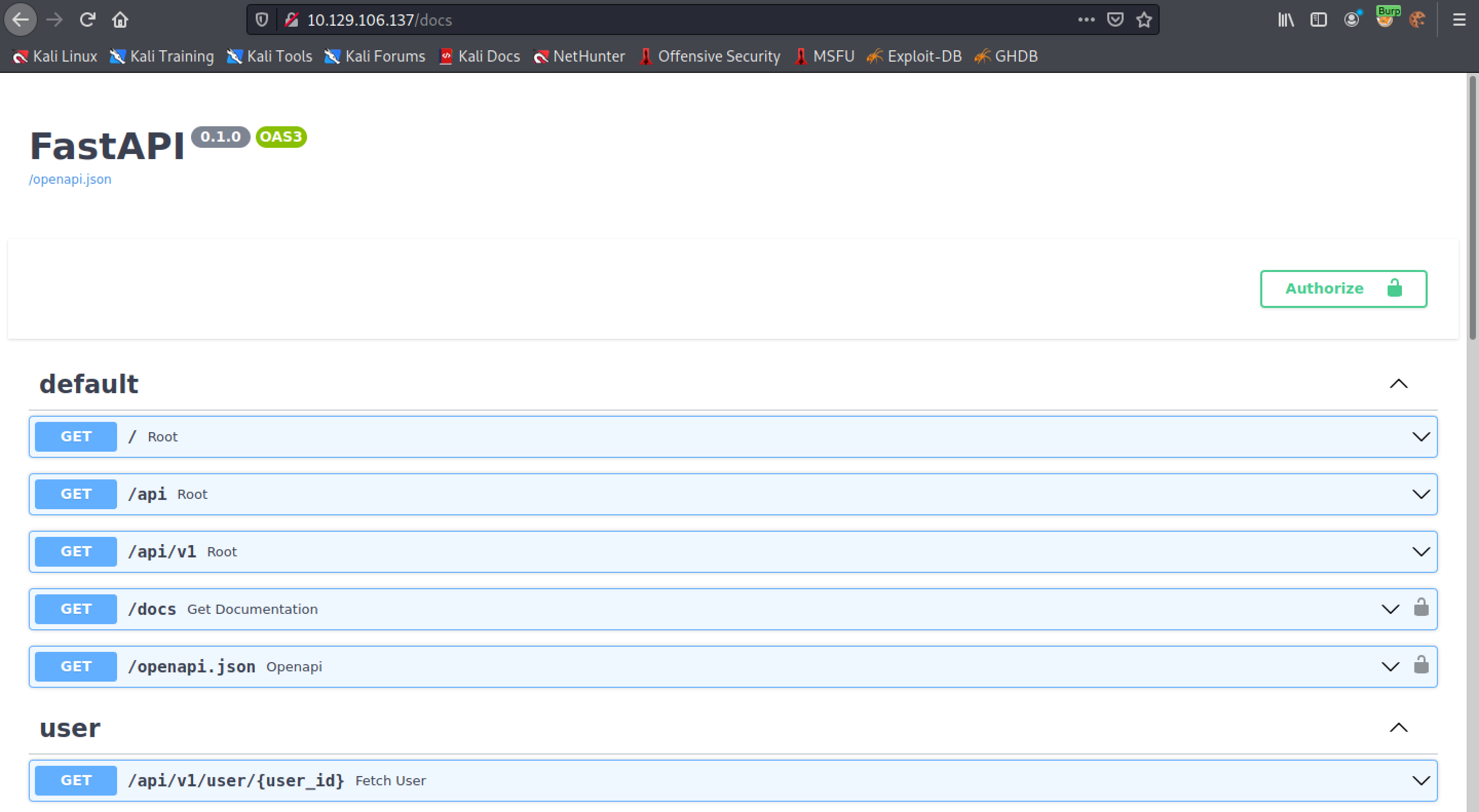Screen dimensions: 1479x812
Task: Expand the GET /api Root endpoint chevron
Action: point(1420,494)
